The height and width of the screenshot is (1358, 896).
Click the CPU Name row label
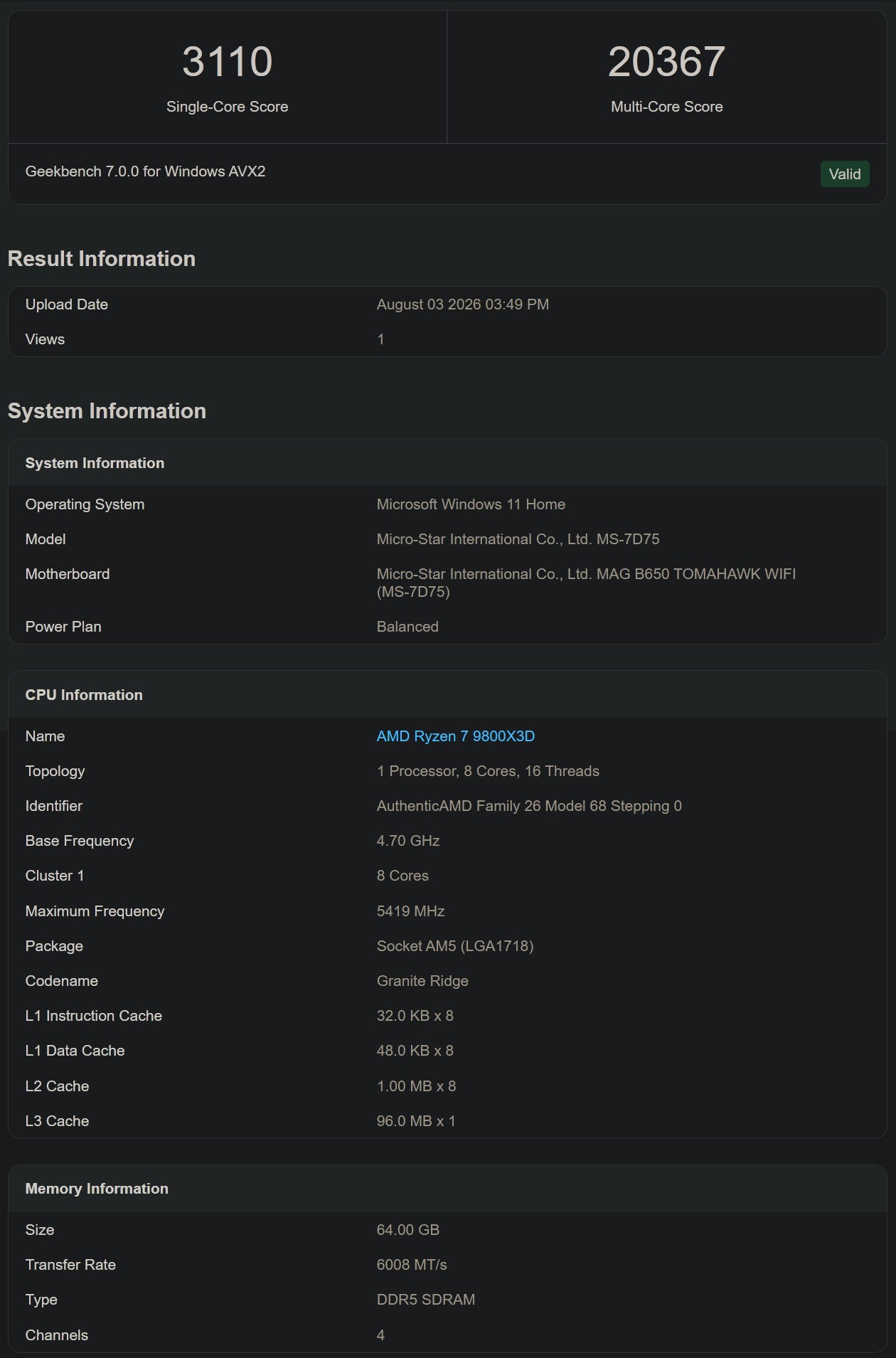45,736
